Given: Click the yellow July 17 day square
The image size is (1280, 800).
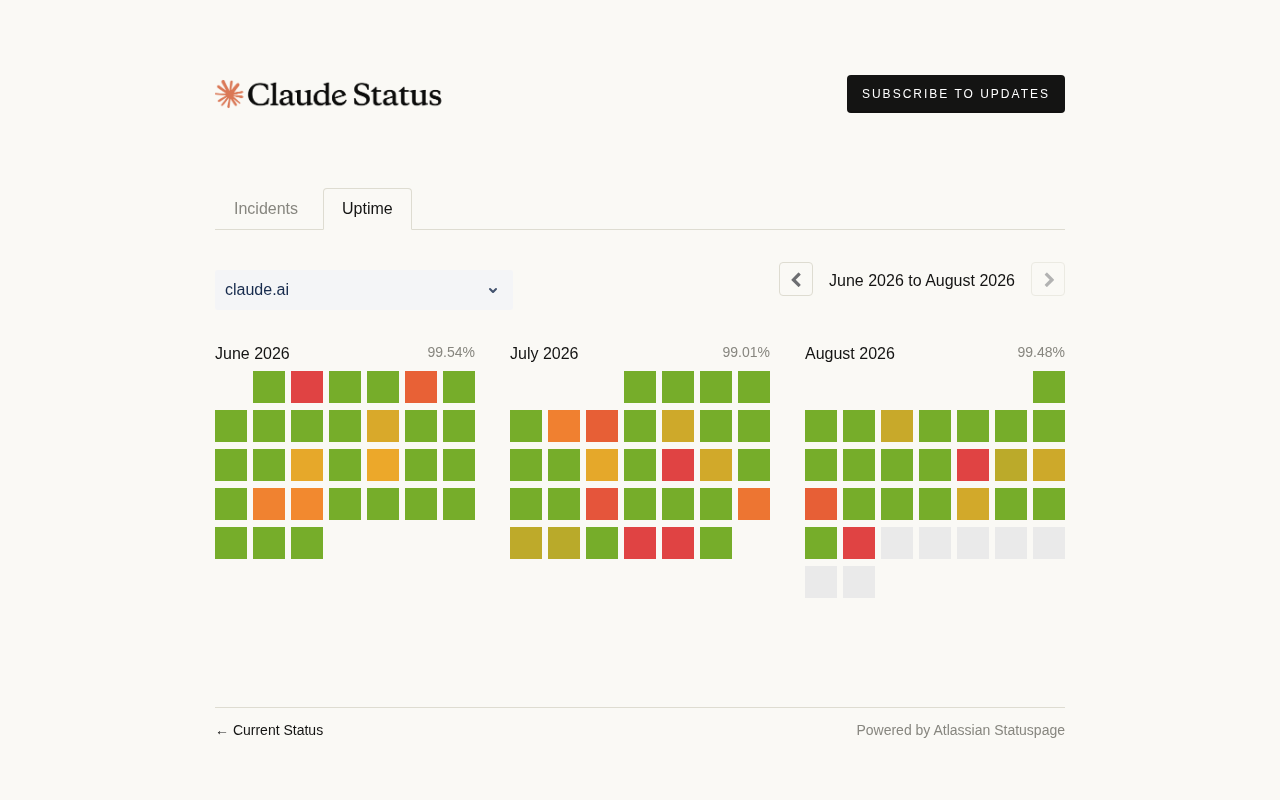Looking at the screenshot, I should [716, 465].
